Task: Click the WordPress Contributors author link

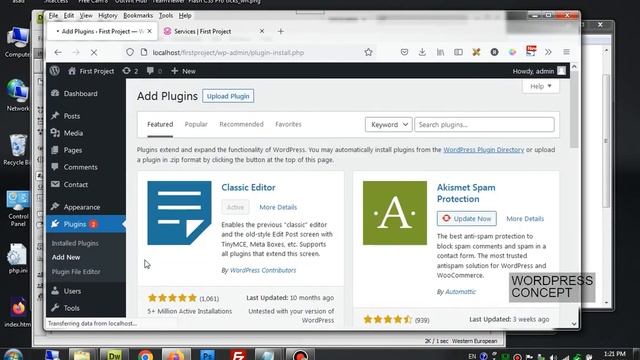Action: 263,270
